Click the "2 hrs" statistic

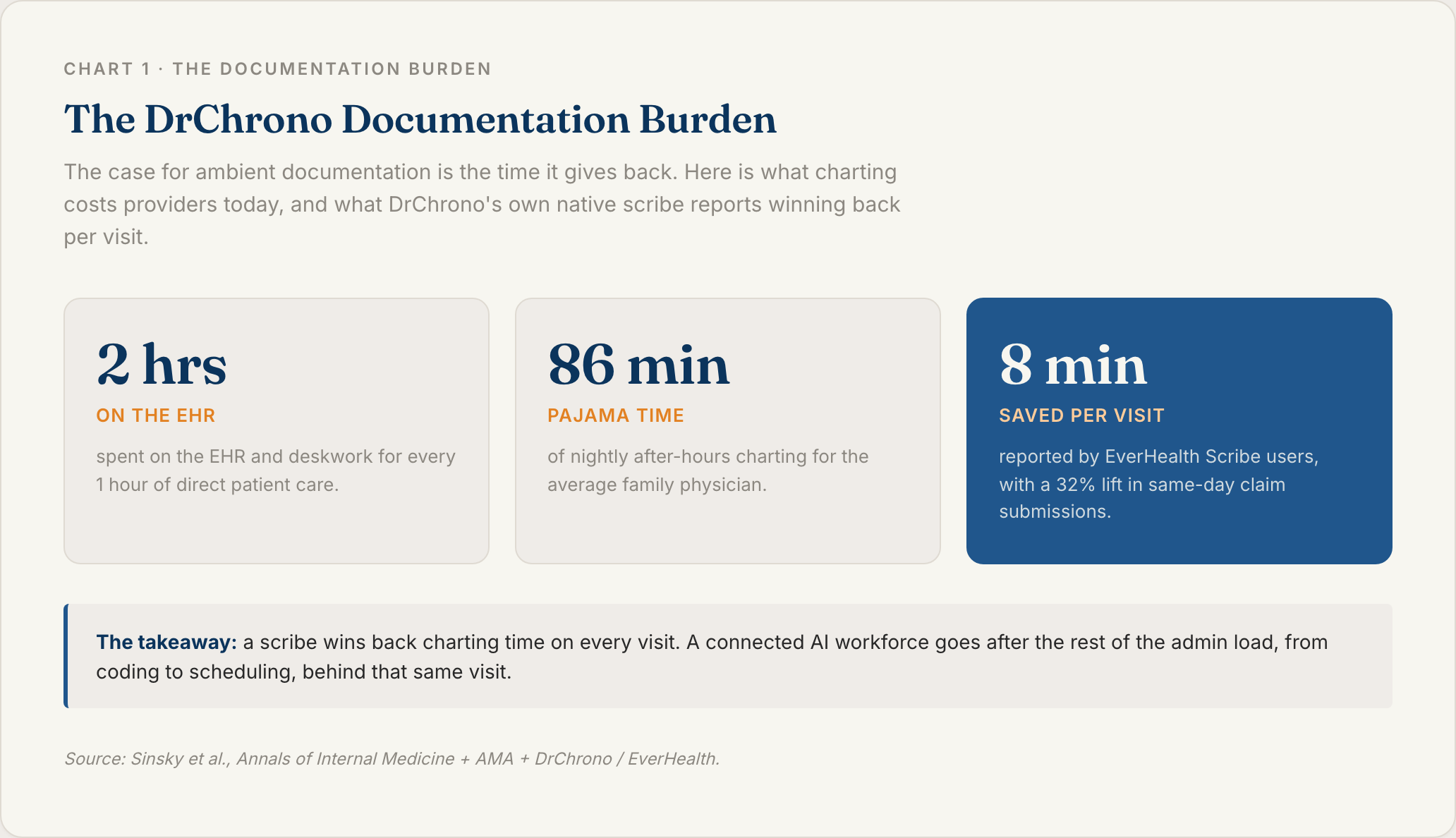162,365
